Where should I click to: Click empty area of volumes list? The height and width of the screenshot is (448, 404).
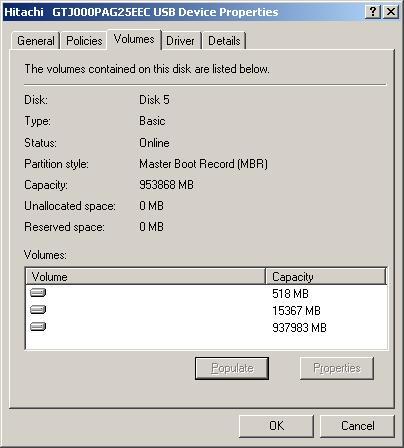(x=206, y=342)
